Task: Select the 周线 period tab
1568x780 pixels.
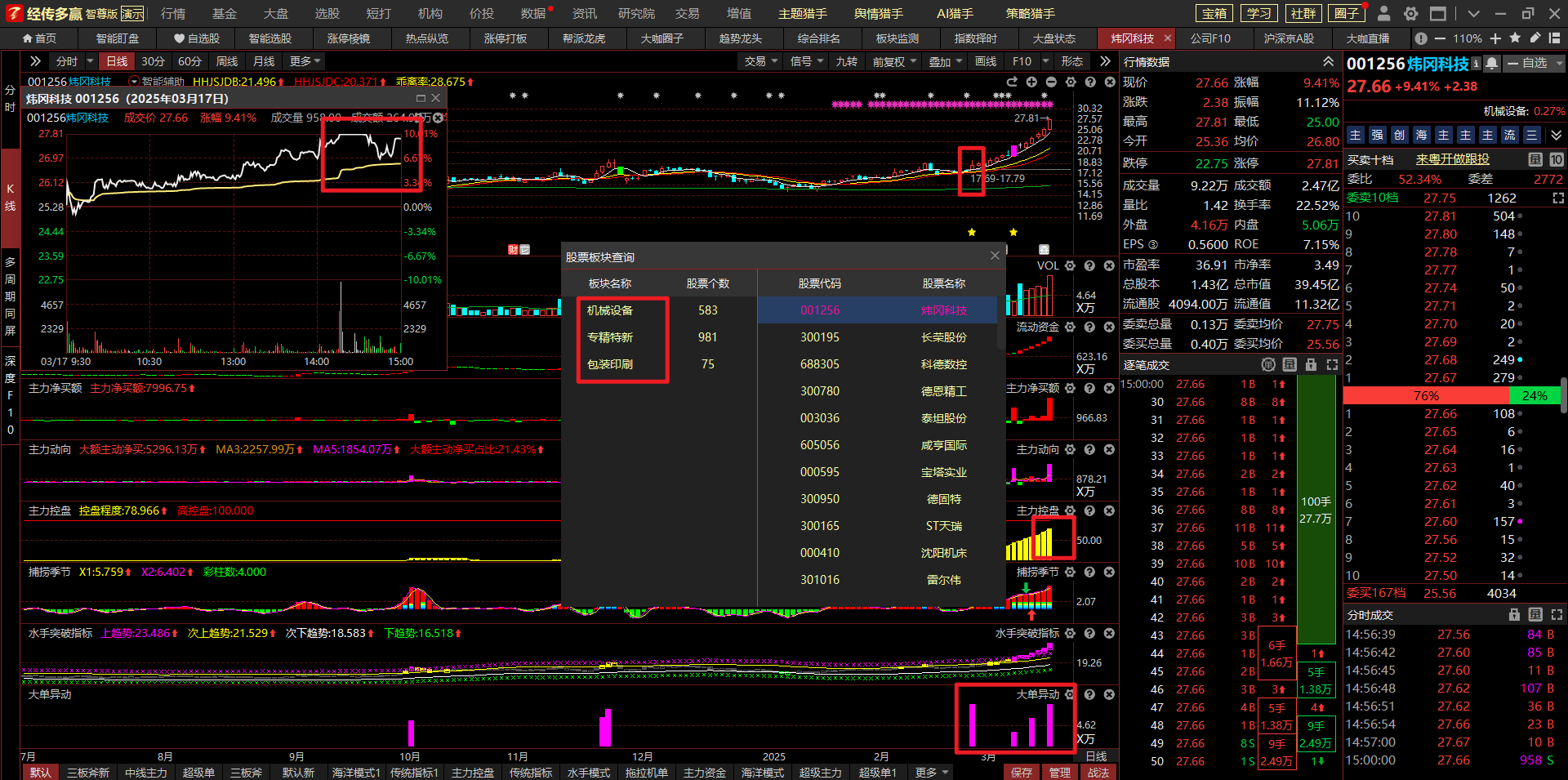Action: coord(227,61)
